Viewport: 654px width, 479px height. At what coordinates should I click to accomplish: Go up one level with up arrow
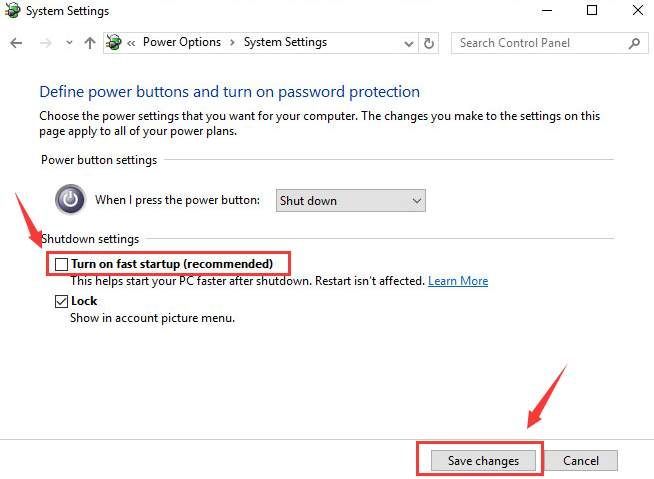(90, 43)
